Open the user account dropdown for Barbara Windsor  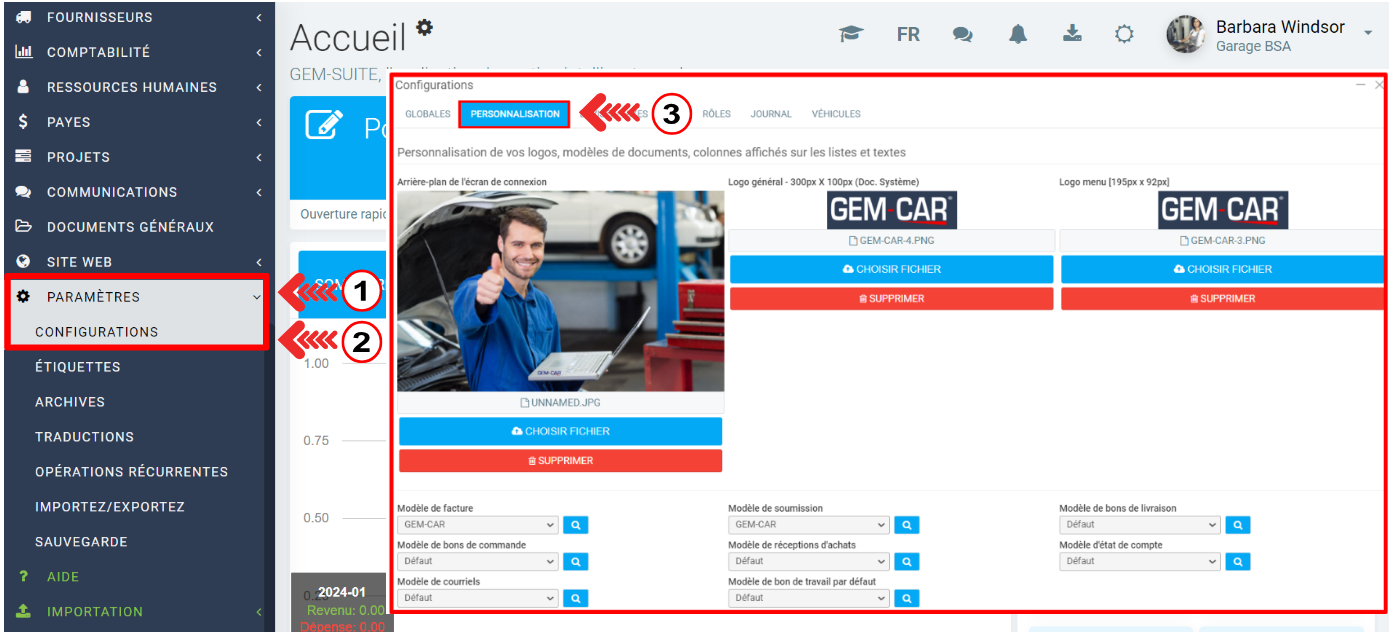coord(1367,34)
